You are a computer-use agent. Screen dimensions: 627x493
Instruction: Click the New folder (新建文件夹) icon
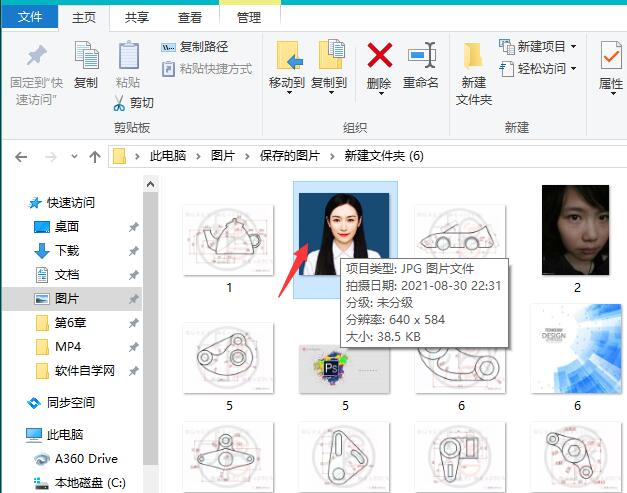click(x=473, y=55)
